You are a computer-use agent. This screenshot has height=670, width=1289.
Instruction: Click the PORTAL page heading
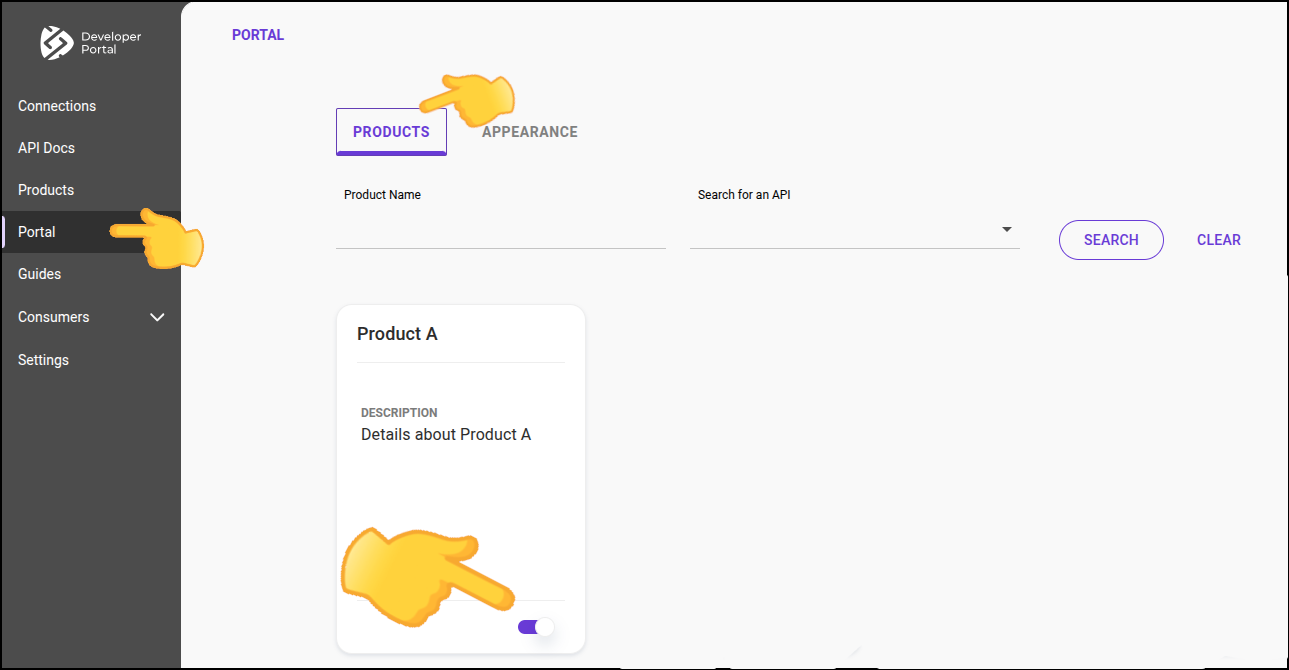click(x=257, y=34)
